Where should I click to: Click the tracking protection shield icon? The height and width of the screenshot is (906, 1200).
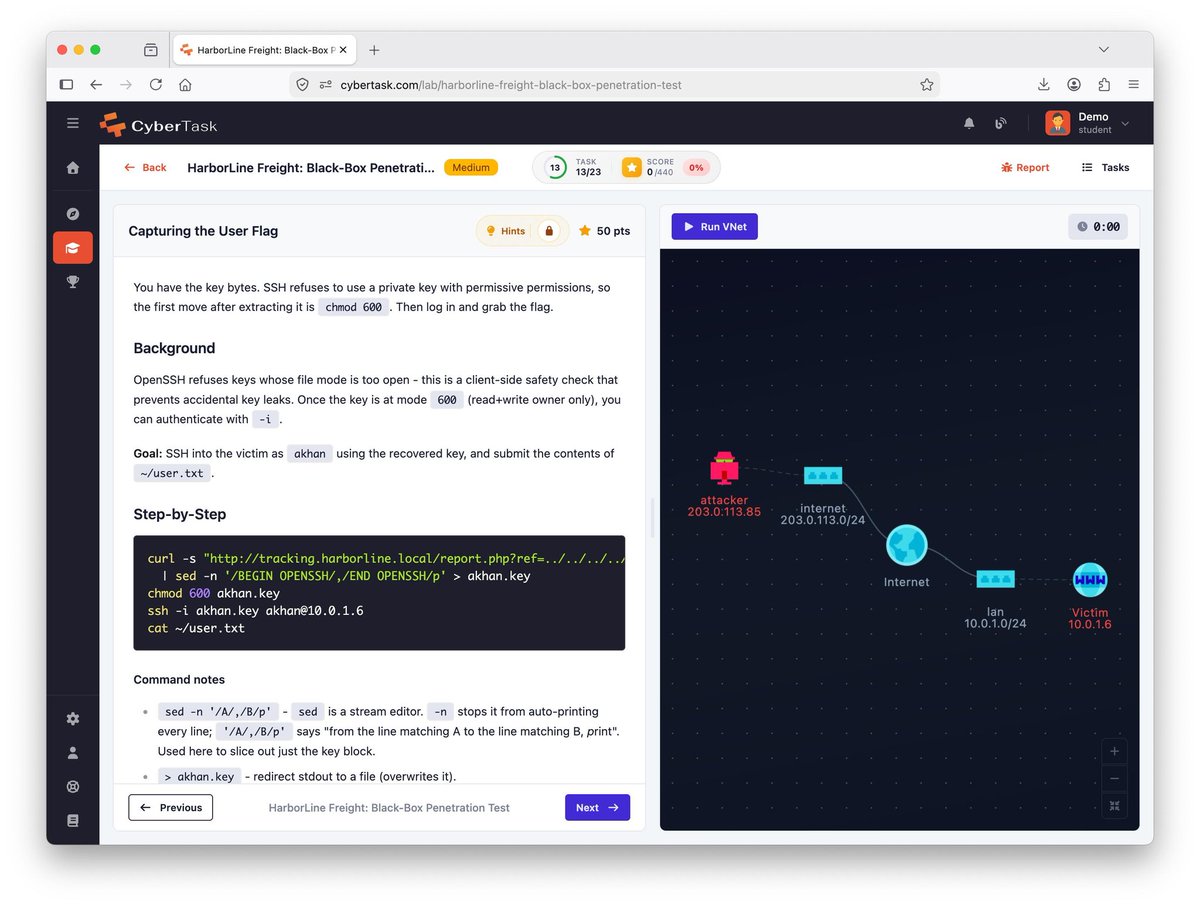tap(303, 85)
